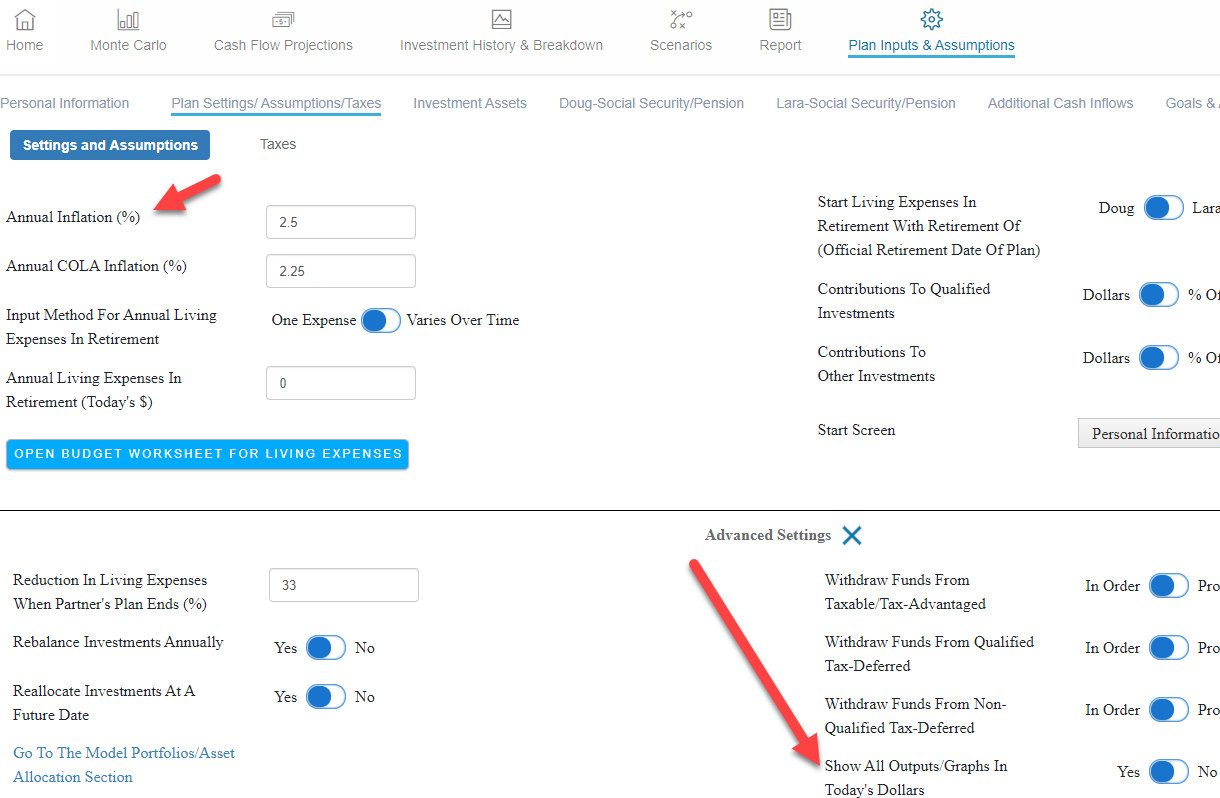1220x798 pixels.
Task: Toggle Withdraw From Non-Qualified Tax-Deferred switch
Action: coord(1169,710)
